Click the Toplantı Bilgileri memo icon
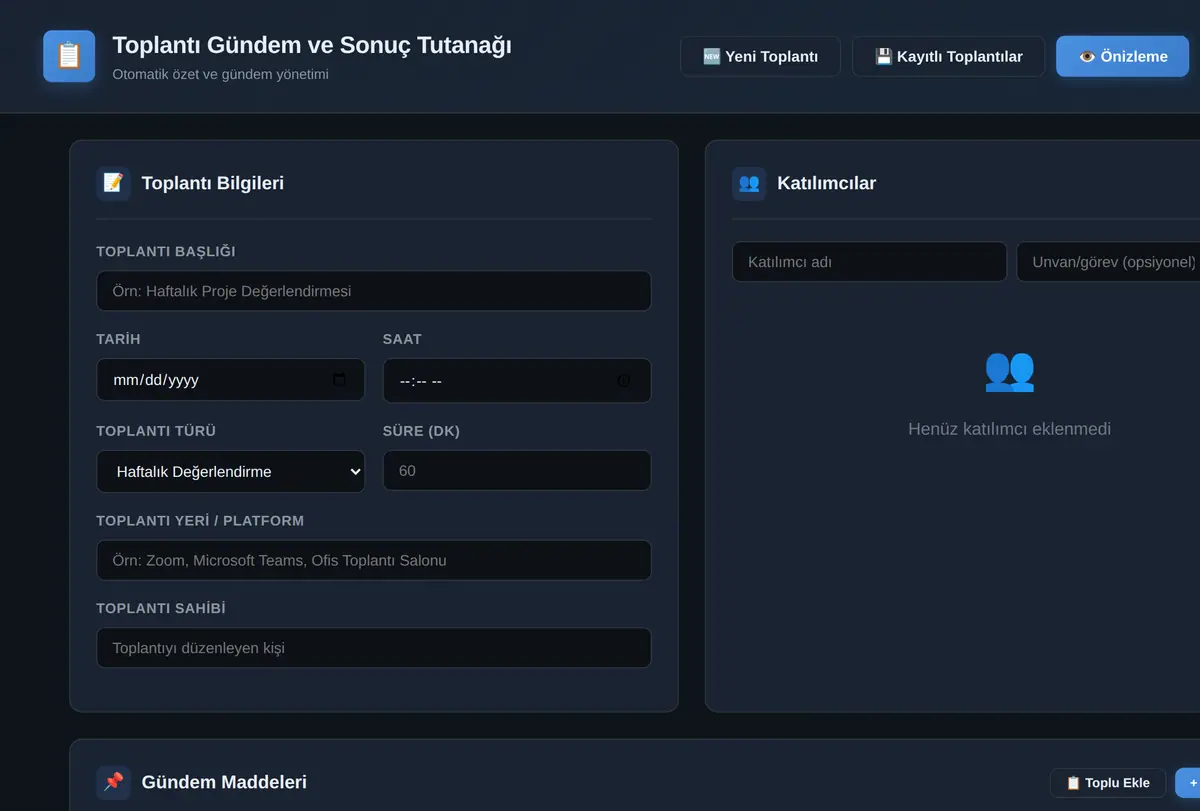This screenshot has height=811, width=1200. click(113, 183)
